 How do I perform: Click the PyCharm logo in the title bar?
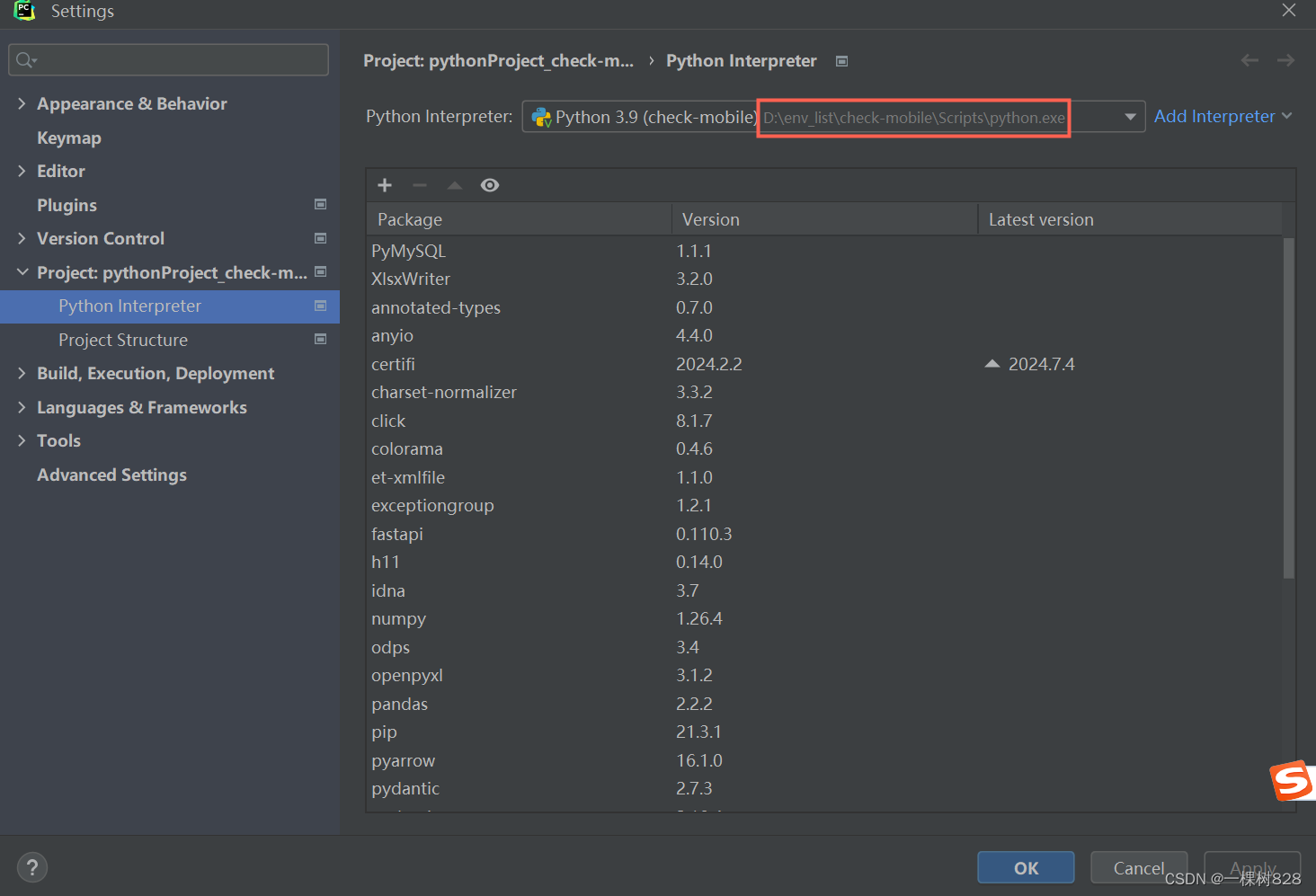tap(24, 11)
